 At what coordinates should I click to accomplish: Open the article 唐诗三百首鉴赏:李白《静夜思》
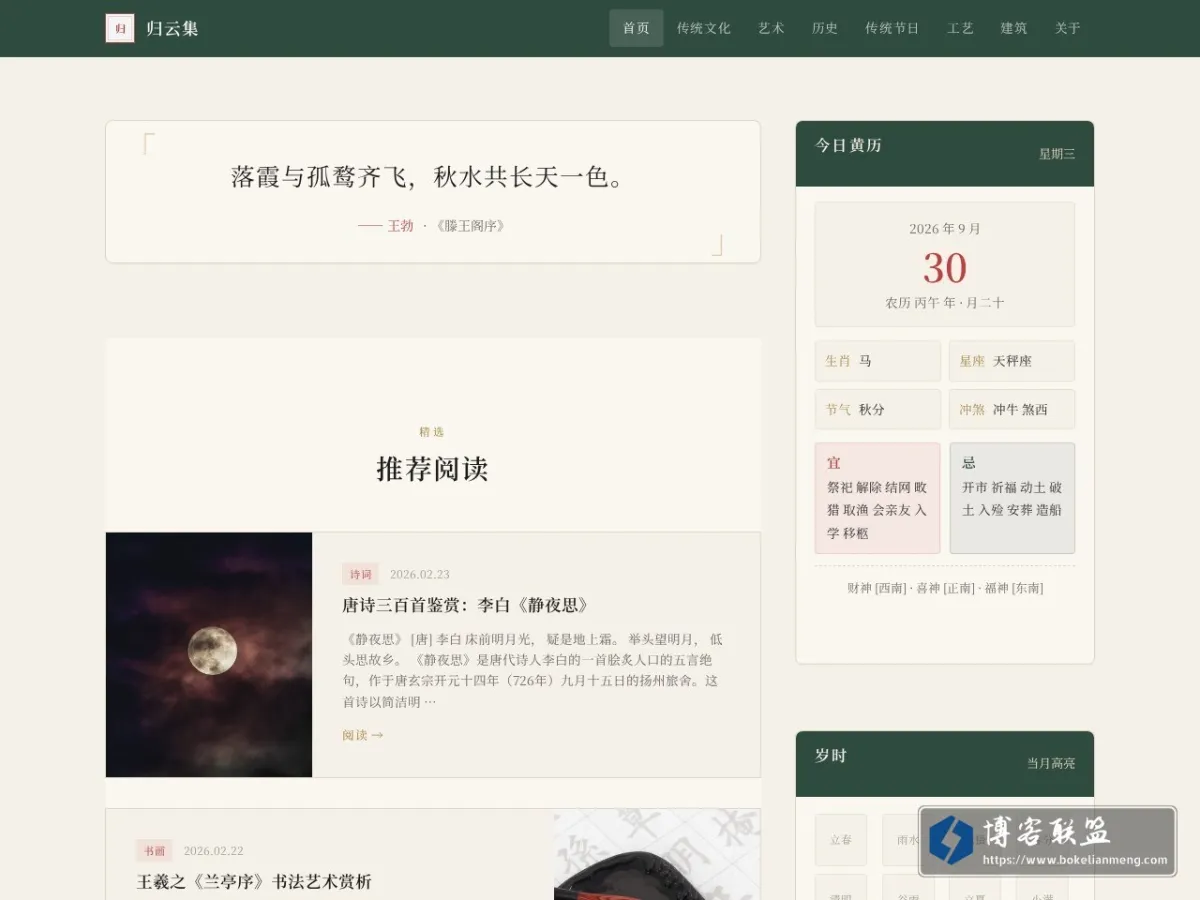466,605
